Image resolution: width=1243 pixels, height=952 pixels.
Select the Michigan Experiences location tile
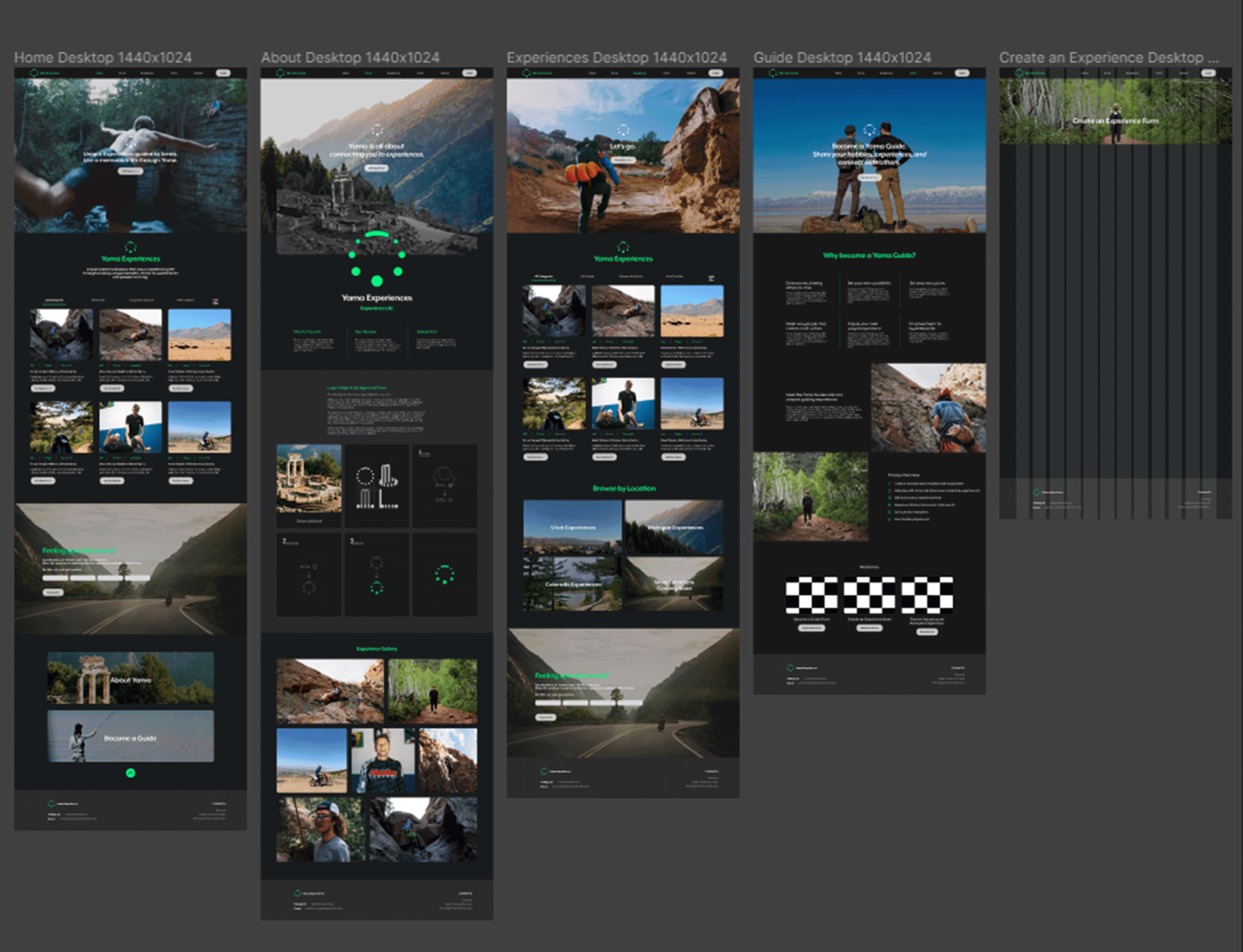(674, 527)
